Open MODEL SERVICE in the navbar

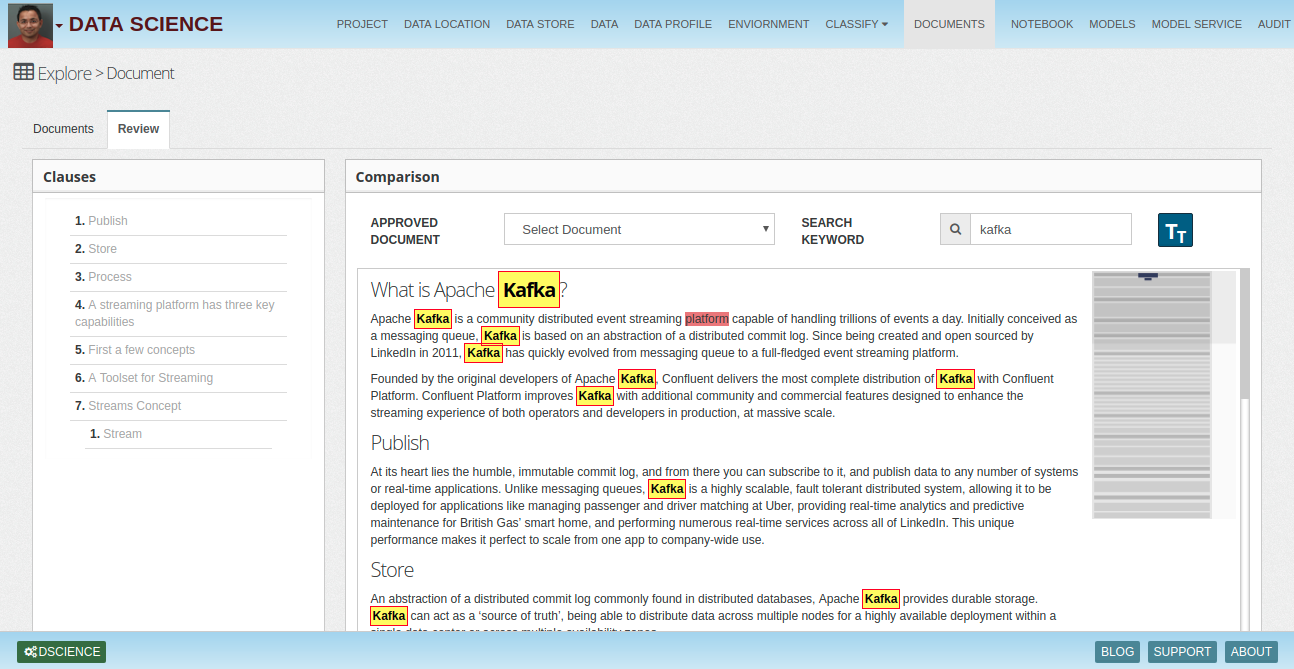coord(1197,24)
